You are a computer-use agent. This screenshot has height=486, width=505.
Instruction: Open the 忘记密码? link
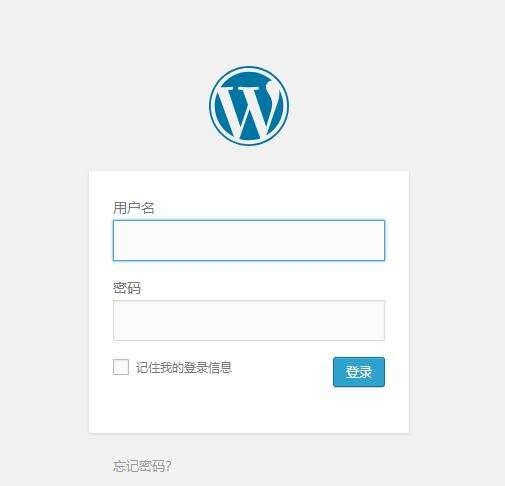(142, 466)
